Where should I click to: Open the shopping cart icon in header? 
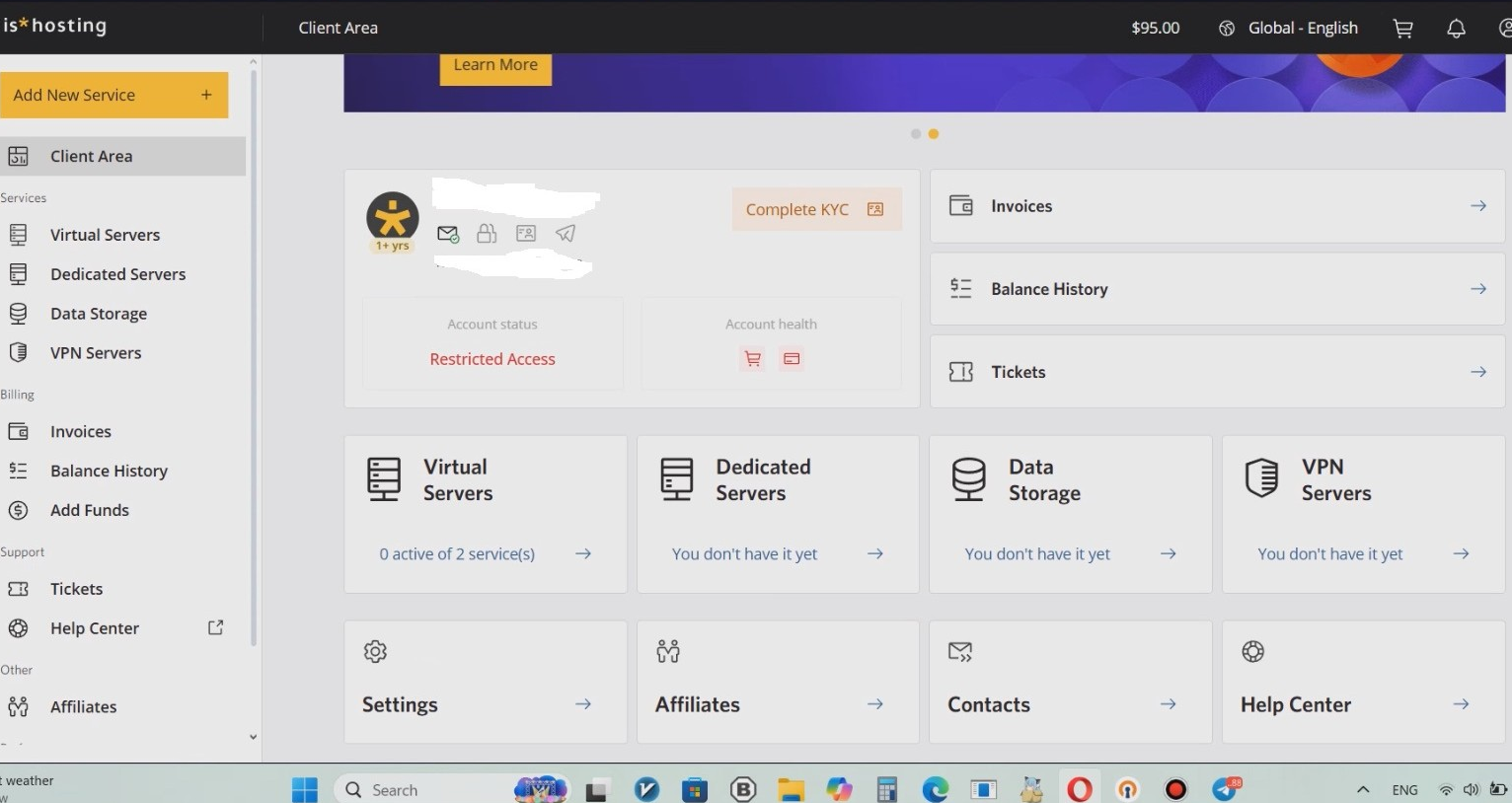1402,29
